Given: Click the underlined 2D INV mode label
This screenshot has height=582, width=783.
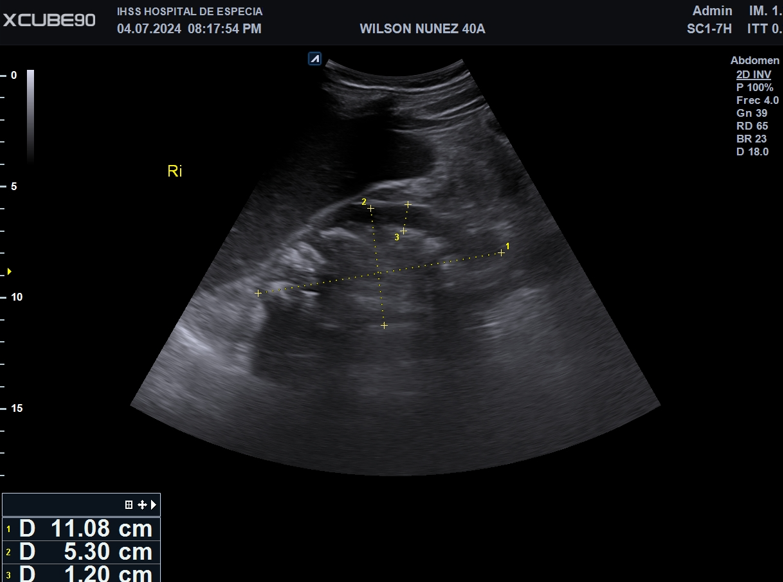Looking at the screenshot, I should pos(753,74).
